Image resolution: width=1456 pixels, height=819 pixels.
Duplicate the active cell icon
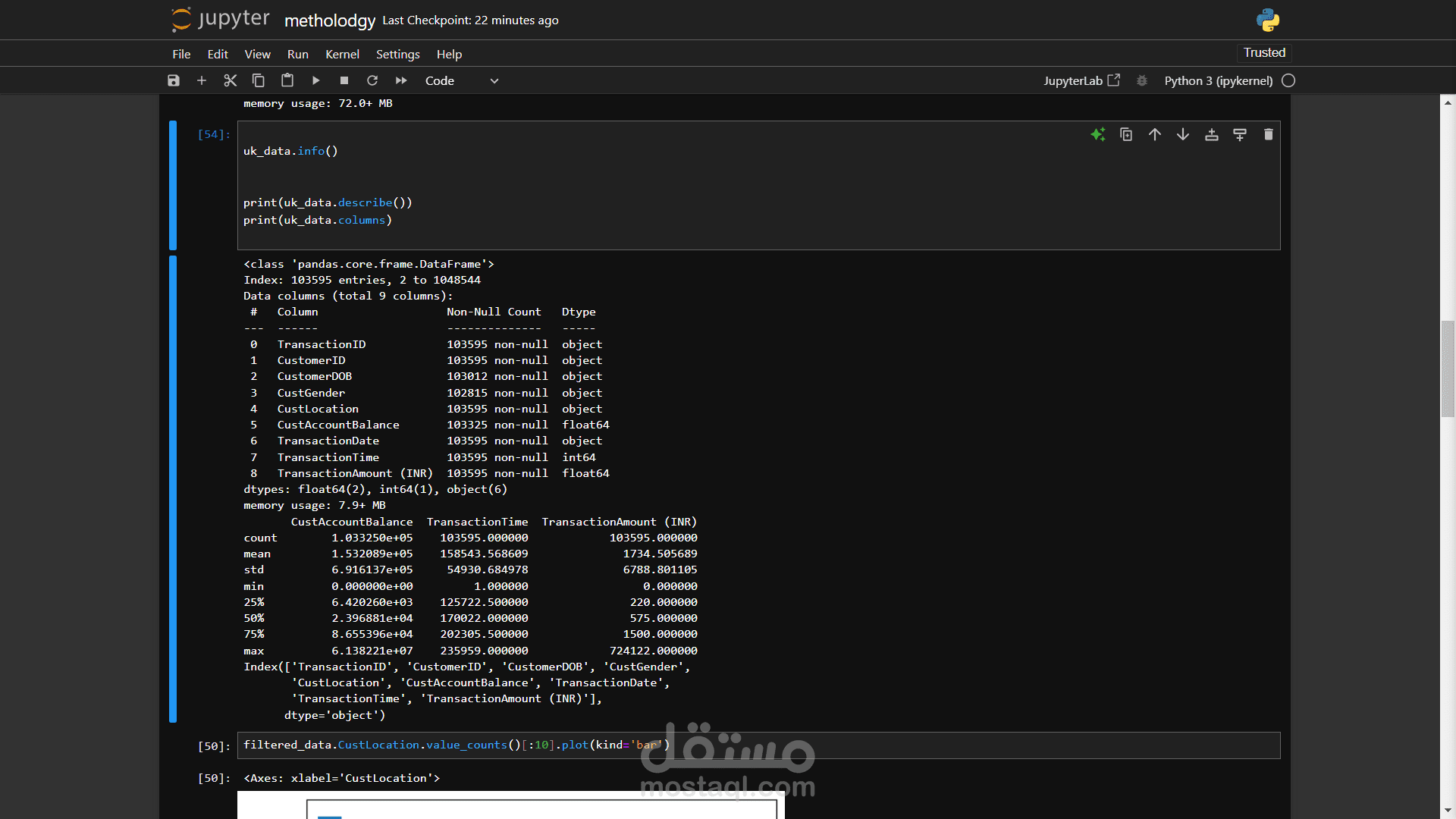[x=1126, y=134]
